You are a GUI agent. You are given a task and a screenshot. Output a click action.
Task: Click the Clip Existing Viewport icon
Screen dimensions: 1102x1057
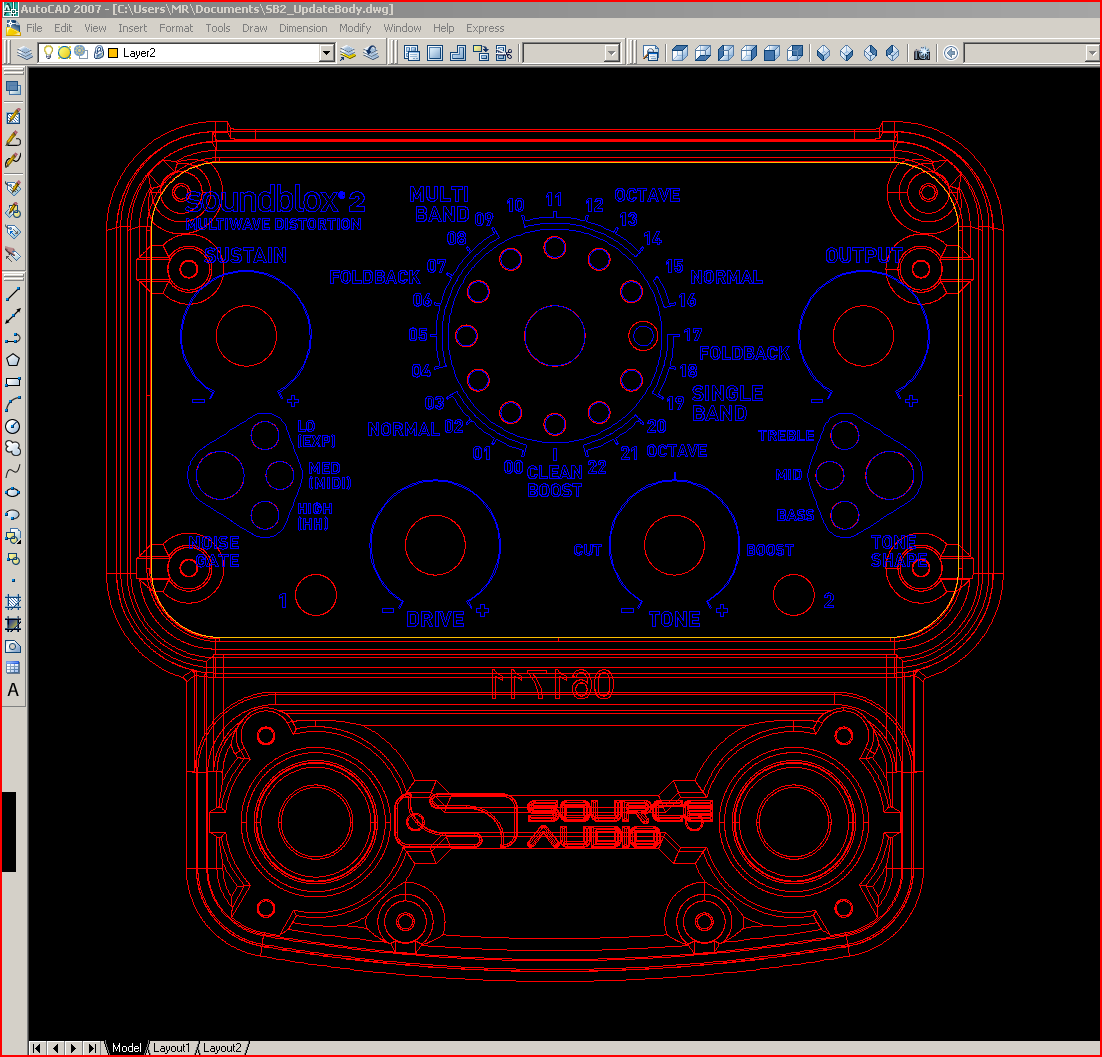point(504,53)
